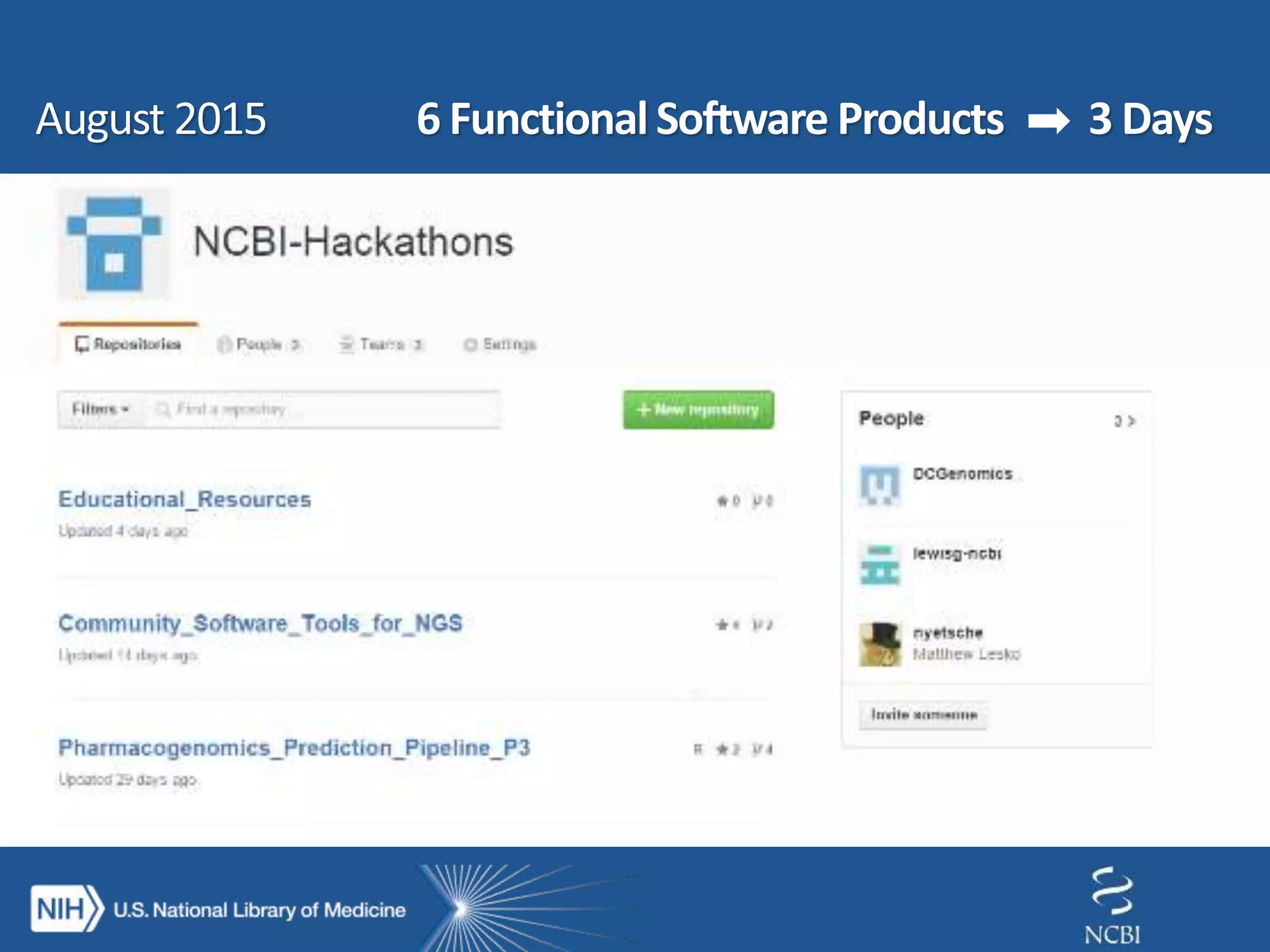Click star icon for Pharmacogenomics_Prediction_Pipeline_P3
1270x952 pixels.
point(722,750)
